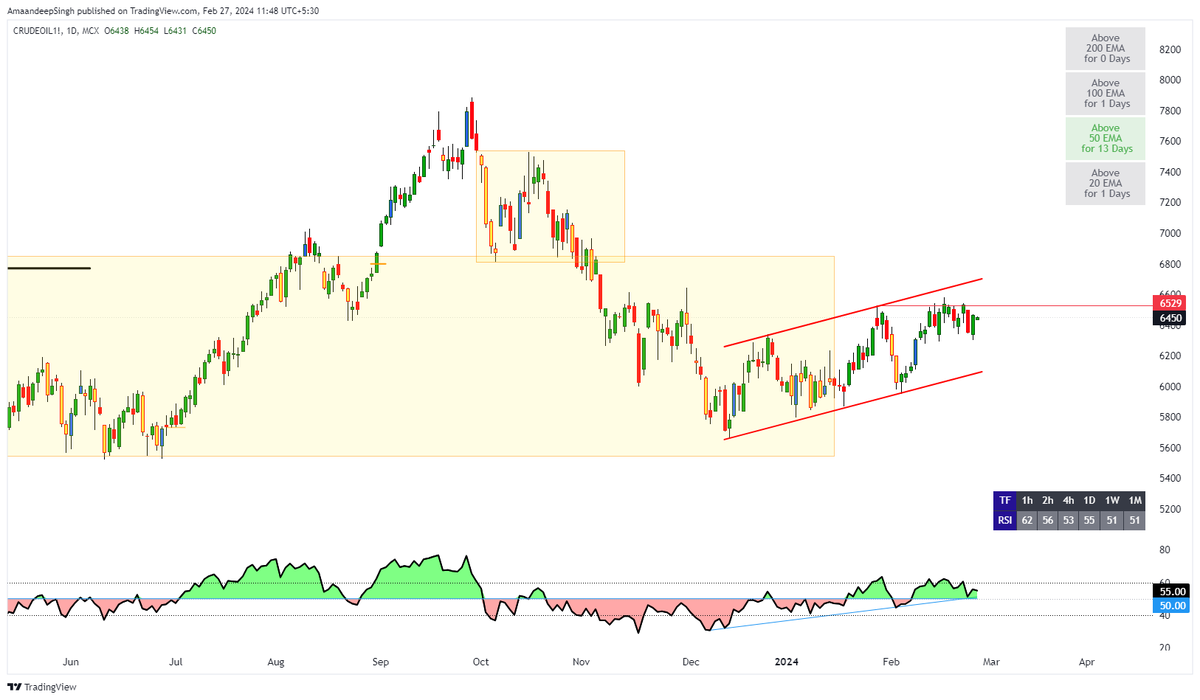1200x700 pixels.
Task: Click the Dec label on time axis
Action: (690, 662)
